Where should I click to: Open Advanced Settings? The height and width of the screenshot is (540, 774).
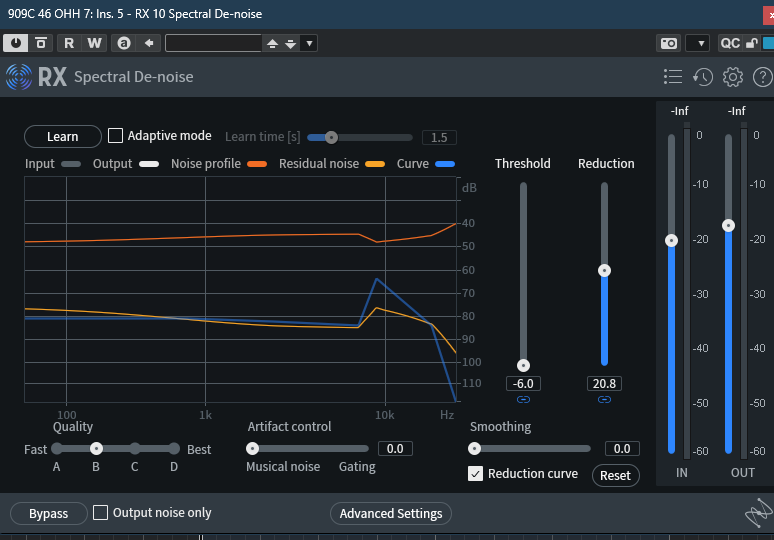[x=391, y=514]
